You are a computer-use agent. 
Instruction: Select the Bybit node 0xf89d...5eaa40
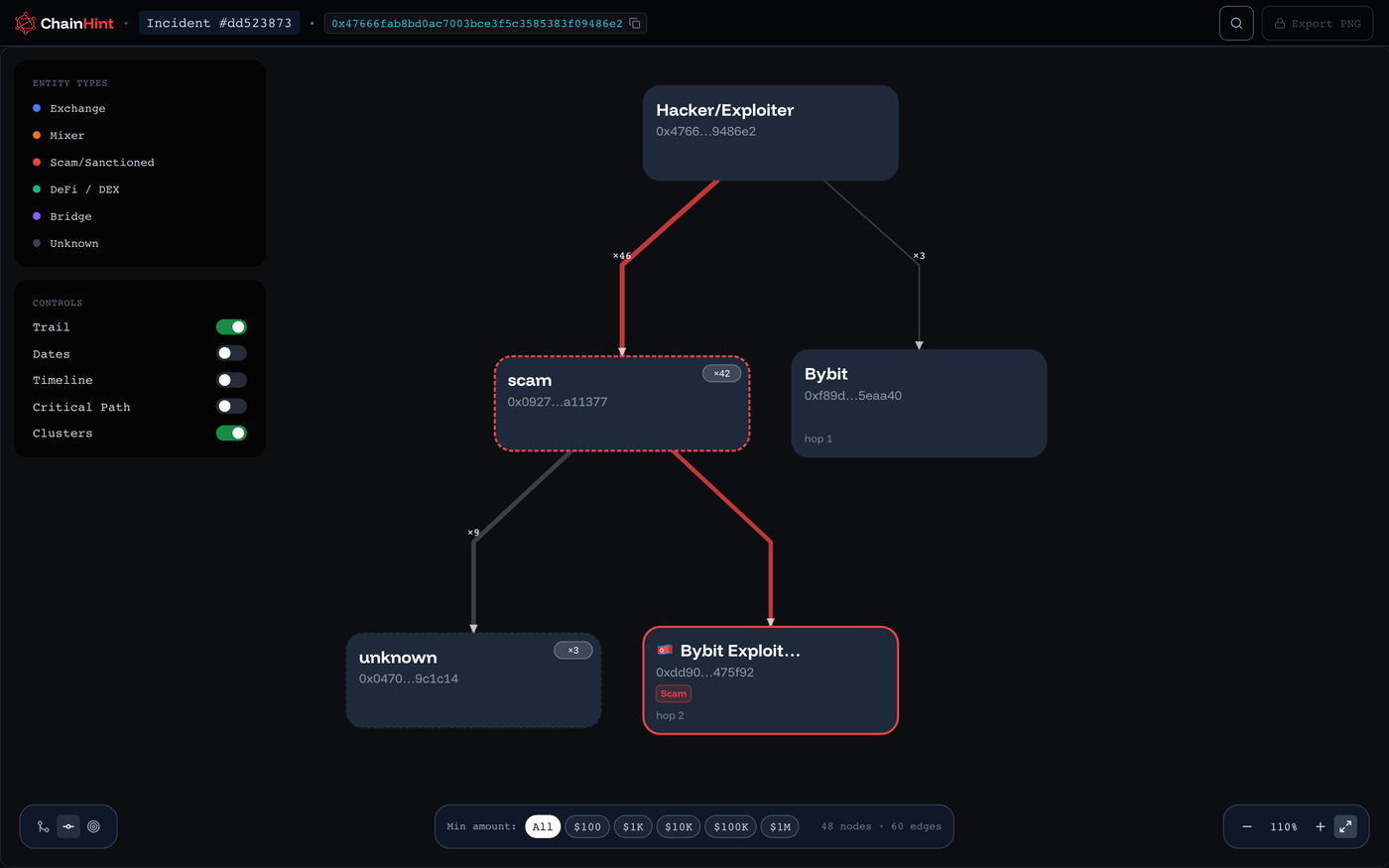tap(919, 404)
